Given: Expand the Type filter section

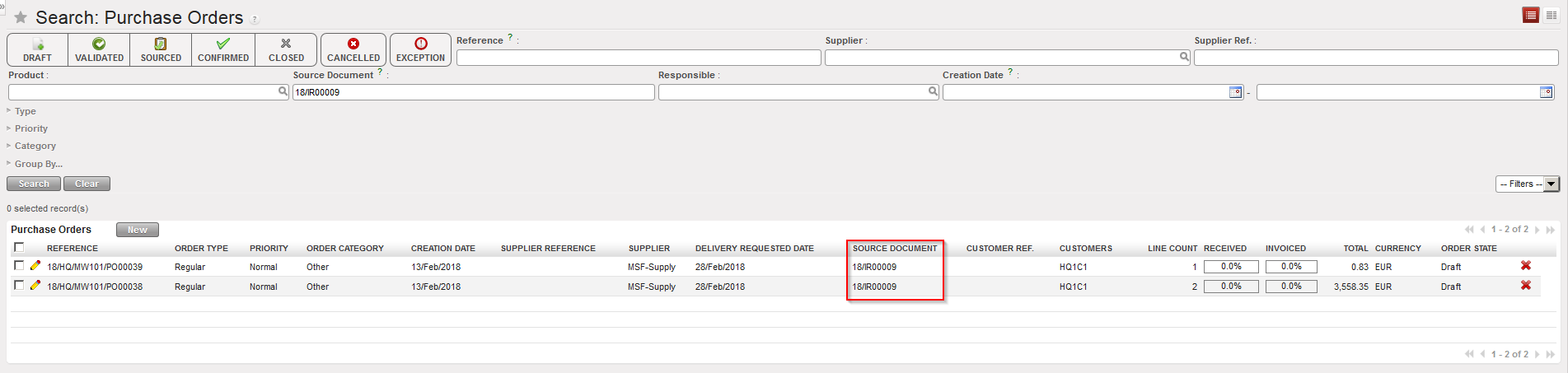Looking at the screenshot, I should 25,111.
